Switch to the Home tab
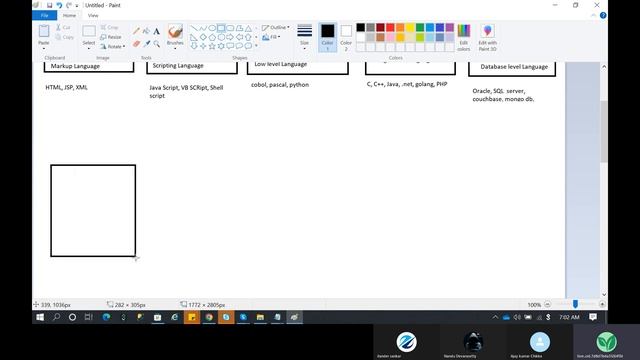Viewport: 640px width, 360px height. coord(69,16)
